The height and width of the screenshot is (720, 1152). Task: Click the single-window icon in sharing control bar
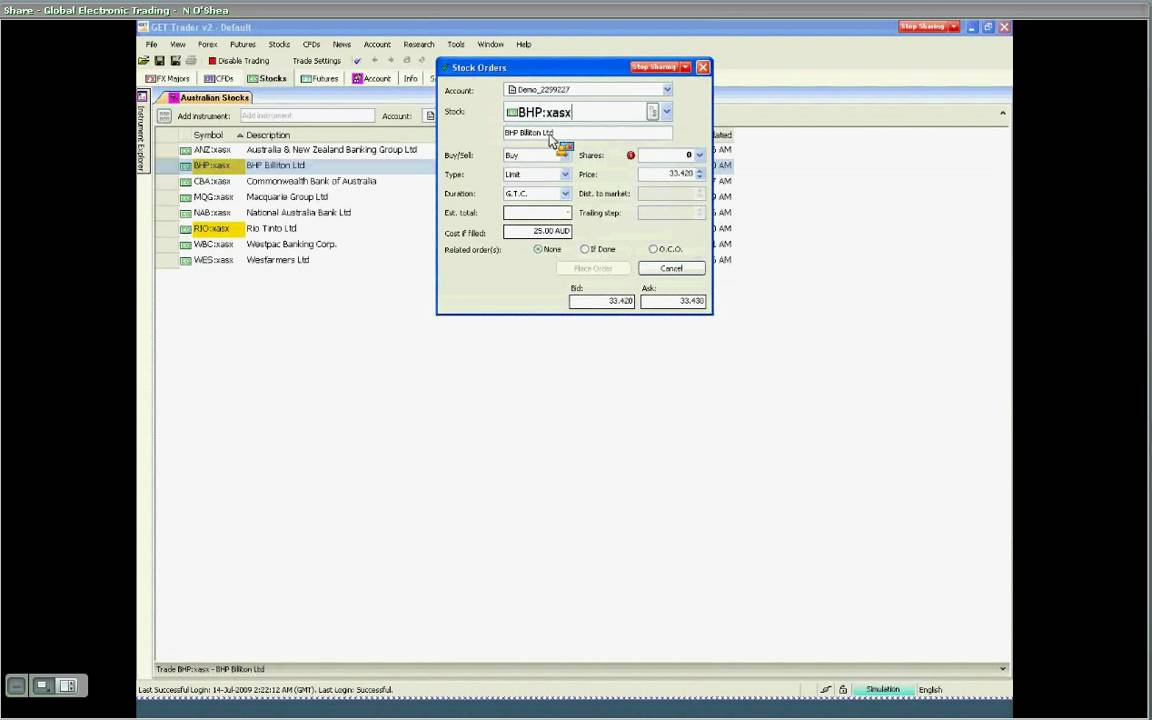43,686
